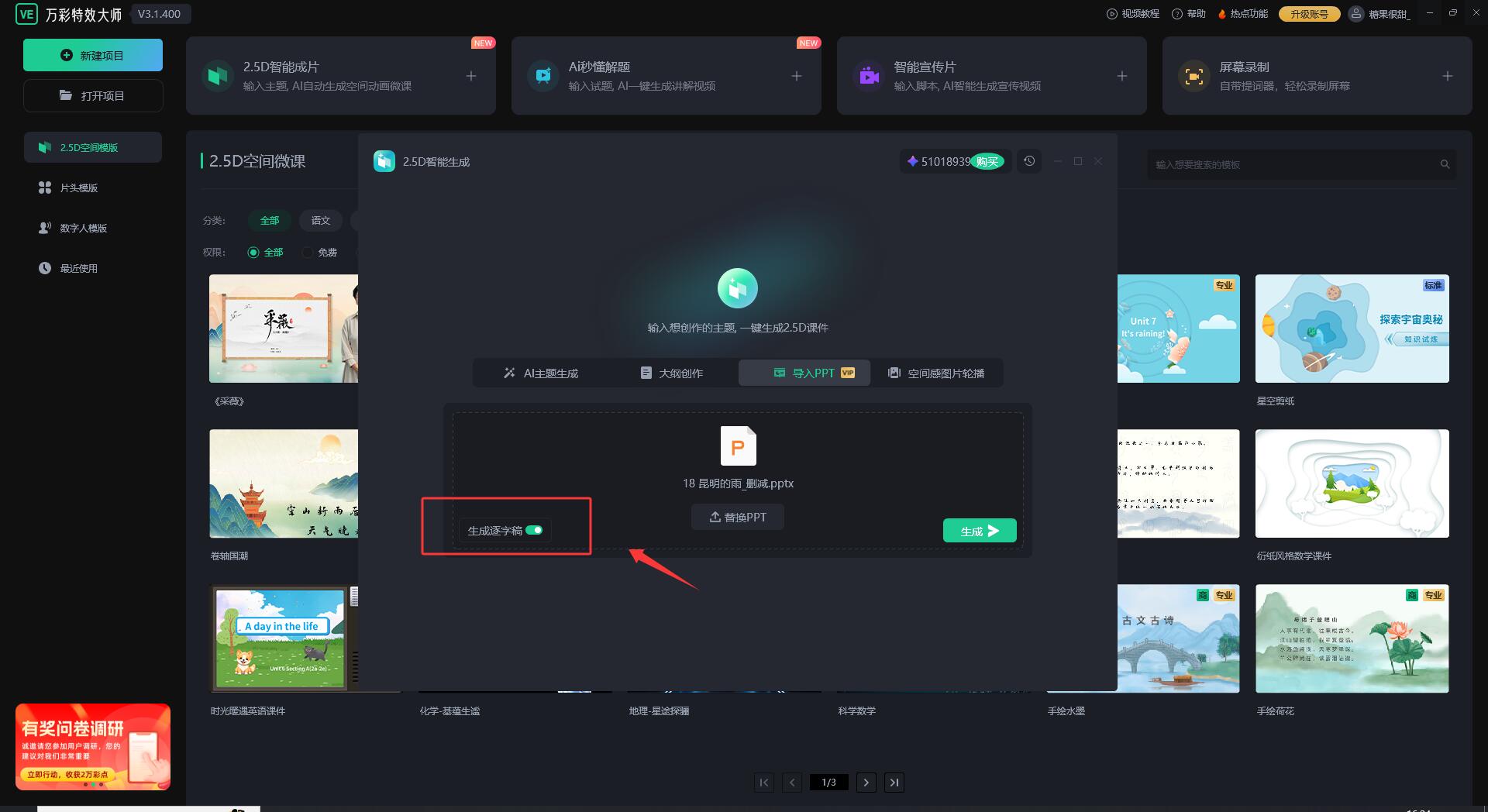Open the 星空剪纸 template thumbnail
Image resolution: width=1488 pixels, height=812 pixels.
pyautogui.click(x=1352, y=329)
